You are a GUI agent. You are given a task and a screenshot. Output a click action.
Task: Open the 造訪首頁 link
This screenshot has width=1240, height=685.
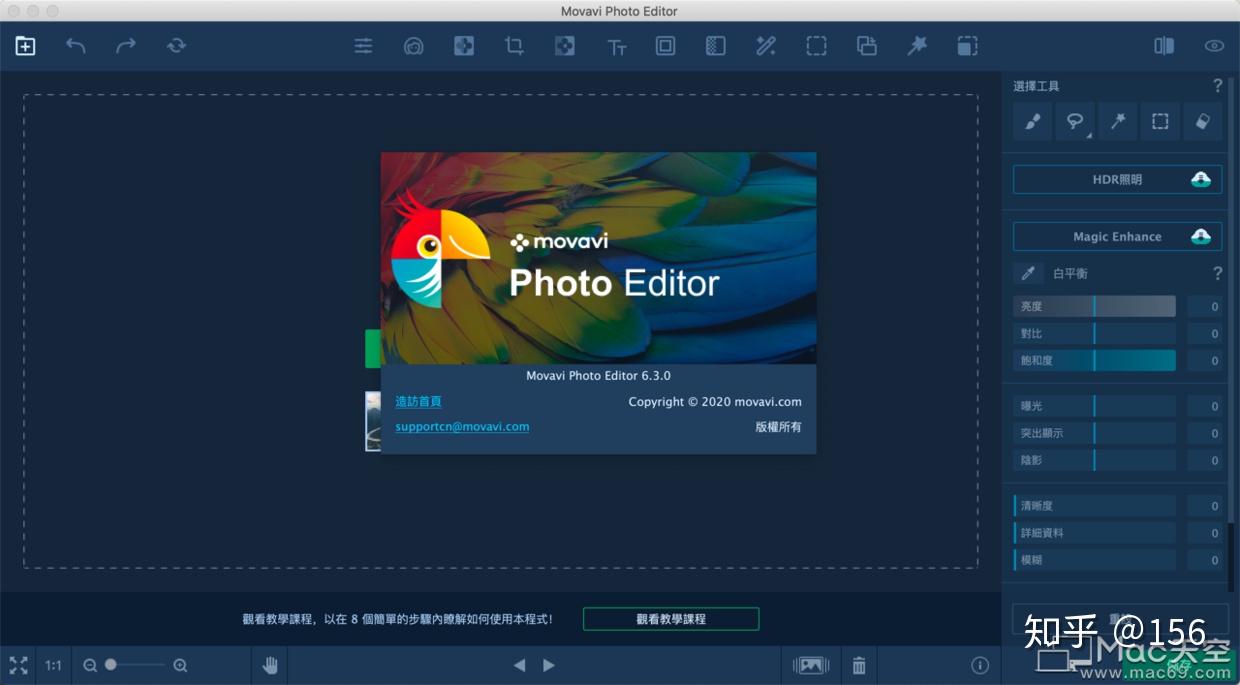pos(418,401)
